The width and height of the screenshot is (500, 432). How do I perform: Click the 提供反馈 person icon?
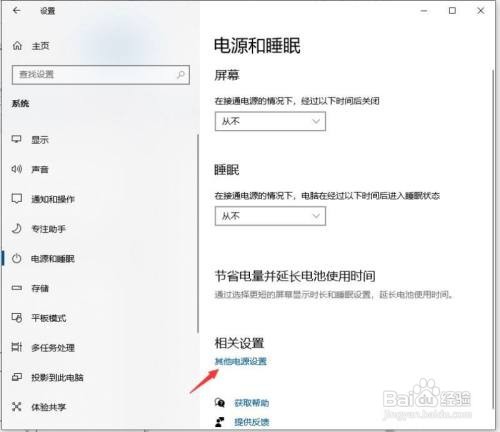coord(220,422)
